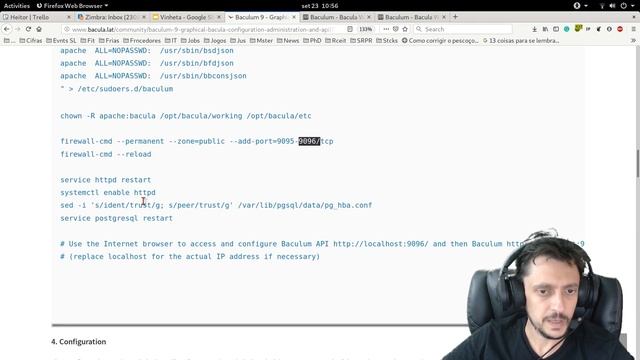Viewport: 640px width, 360px height.
Task: Click the teal circular extension icon
Action: click(x=567, y=29)
